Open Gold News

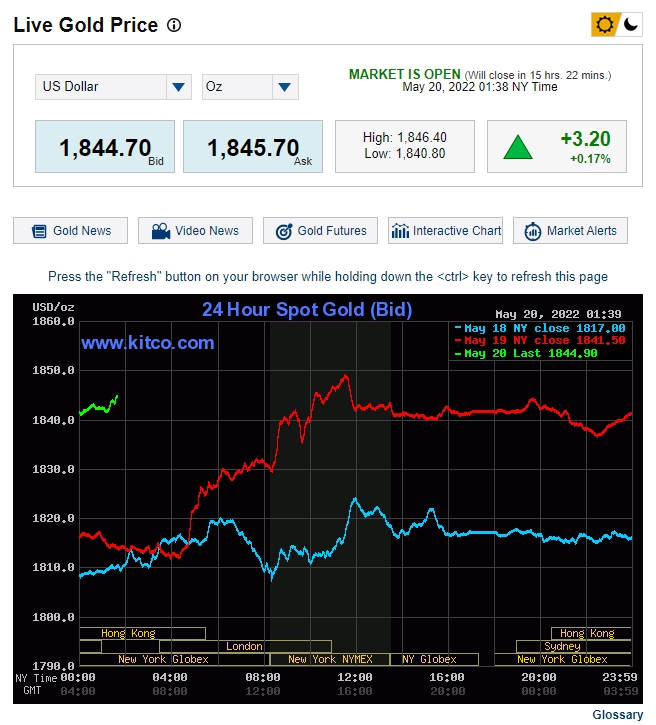[70, 230]
